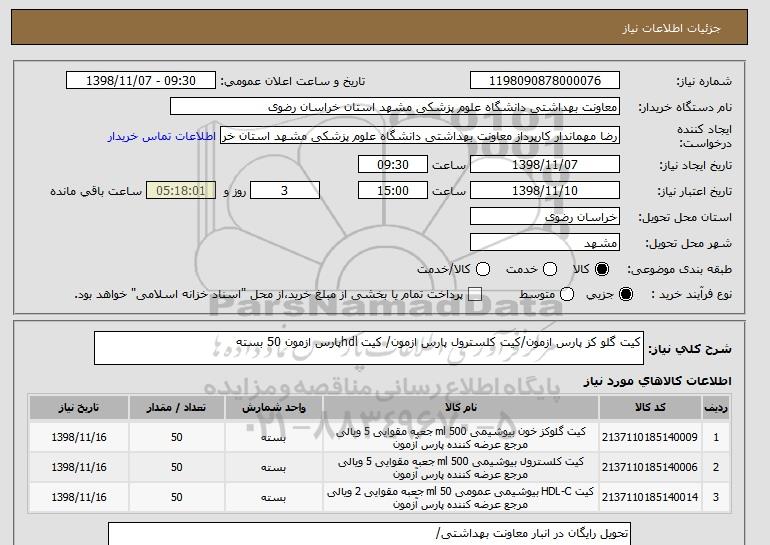Click the 15:00 validity time field

point(393,191)
